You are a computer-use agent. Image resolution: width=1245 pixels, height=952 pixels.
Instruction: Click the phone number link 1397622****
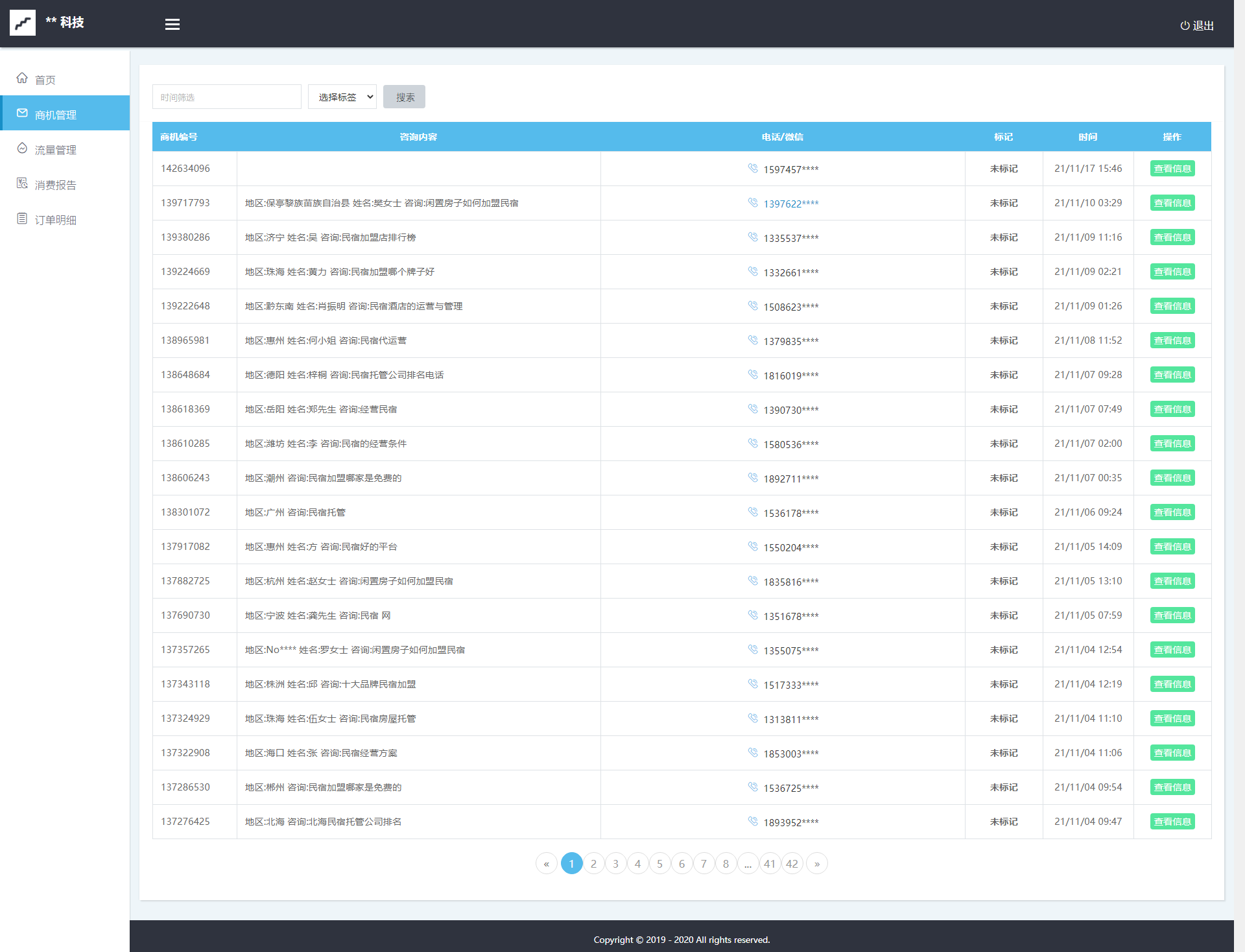791,204
